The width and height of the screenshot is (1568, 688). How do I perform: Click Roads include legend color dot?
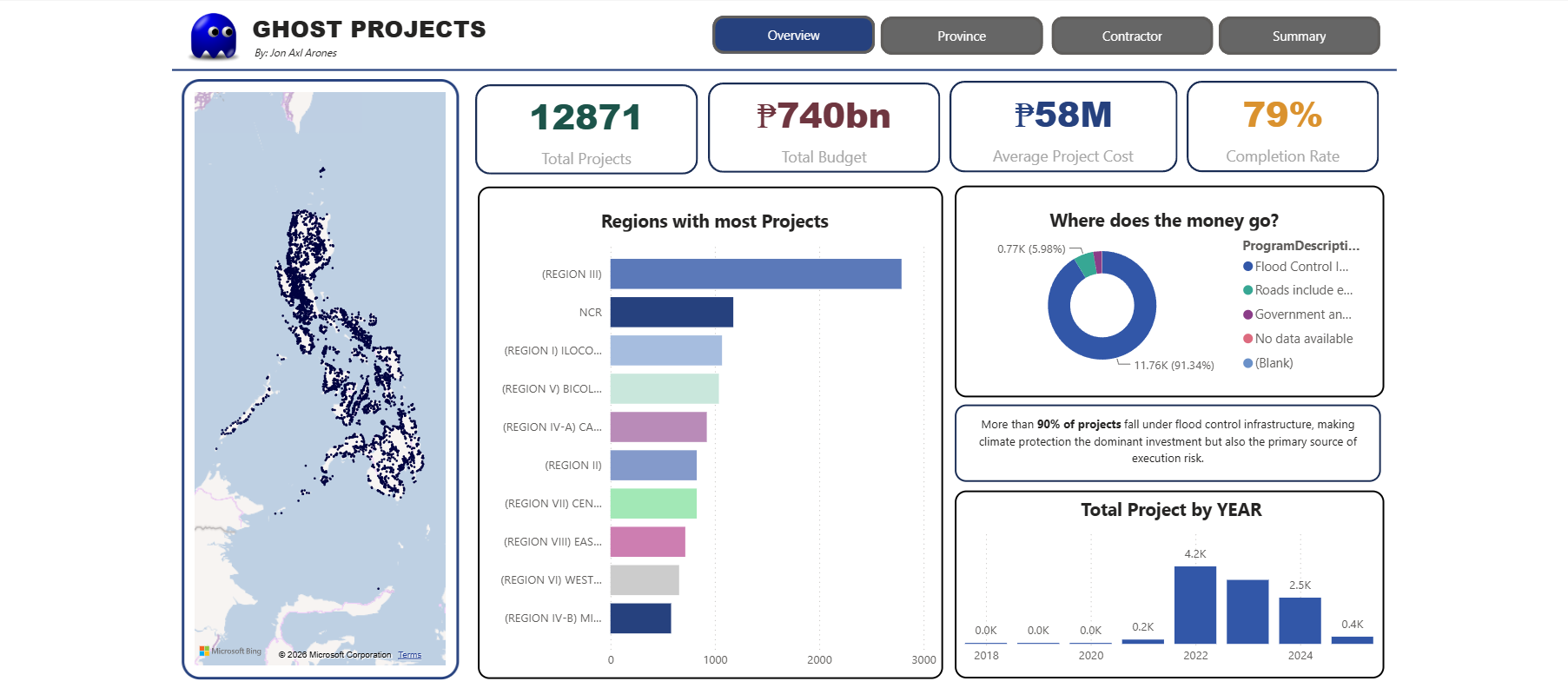(1247, 290)
